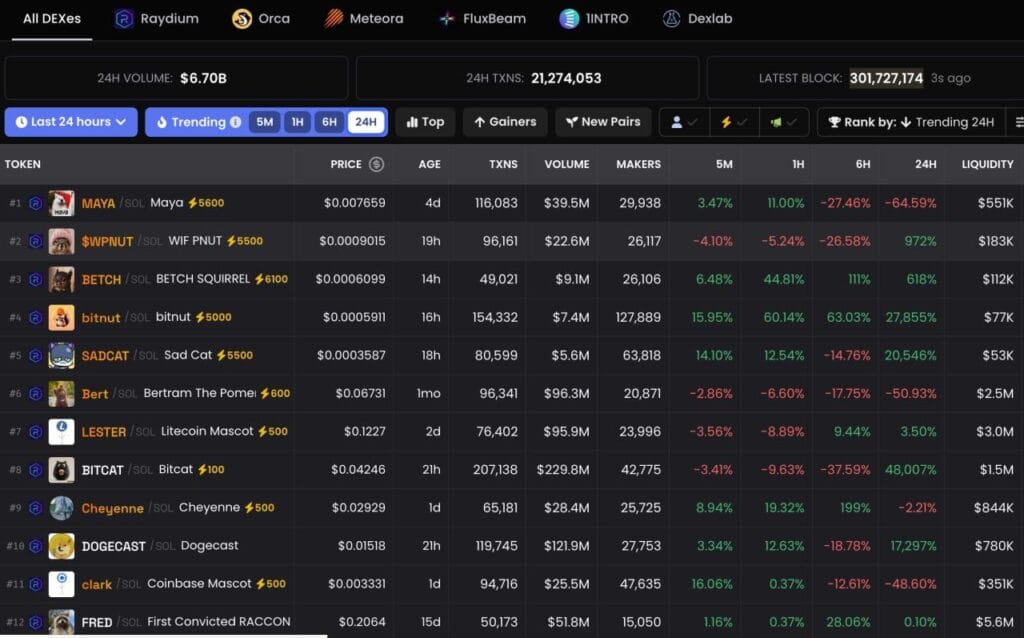Toggle the green megaphone ads filter
Viewport: 1024px width, 638px height.
pos(784,122)
